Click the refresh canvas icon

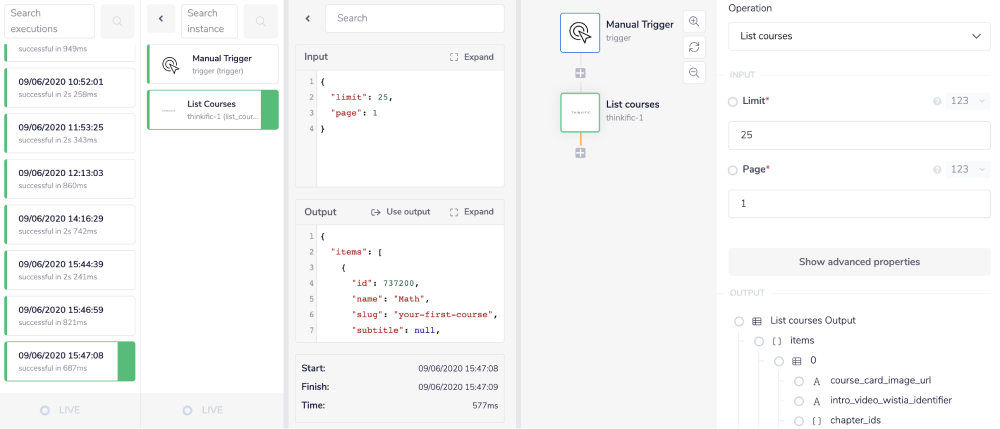pyautogui.click(x=694, y=47)
